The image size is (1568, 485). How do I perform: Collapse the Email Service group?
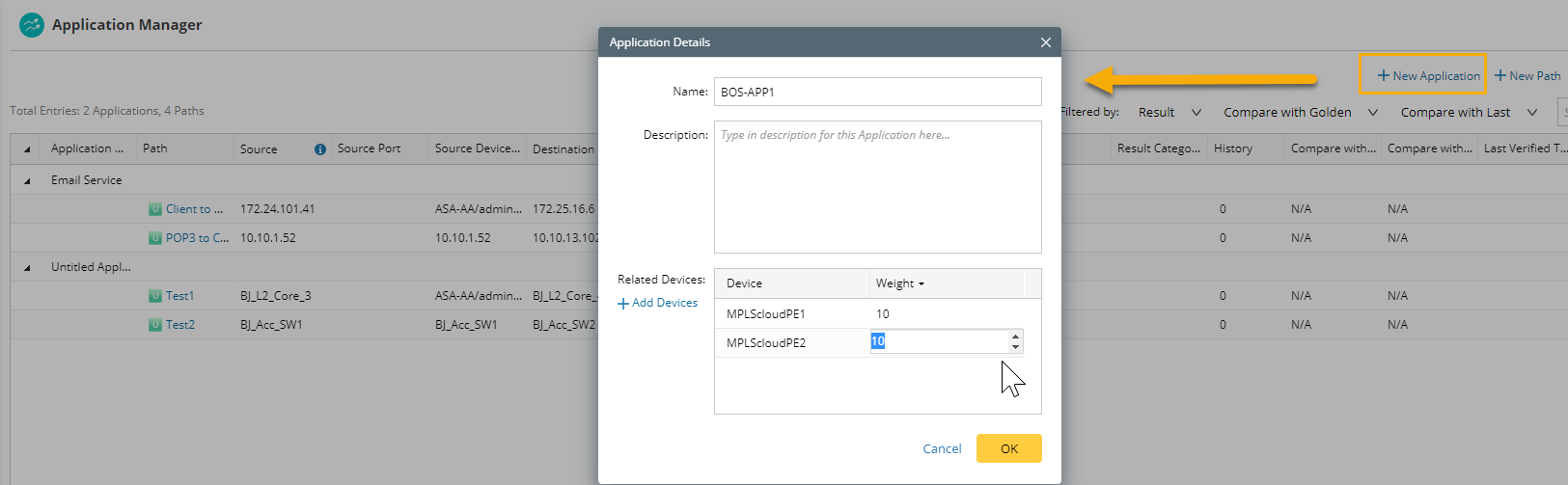point(27,181)
